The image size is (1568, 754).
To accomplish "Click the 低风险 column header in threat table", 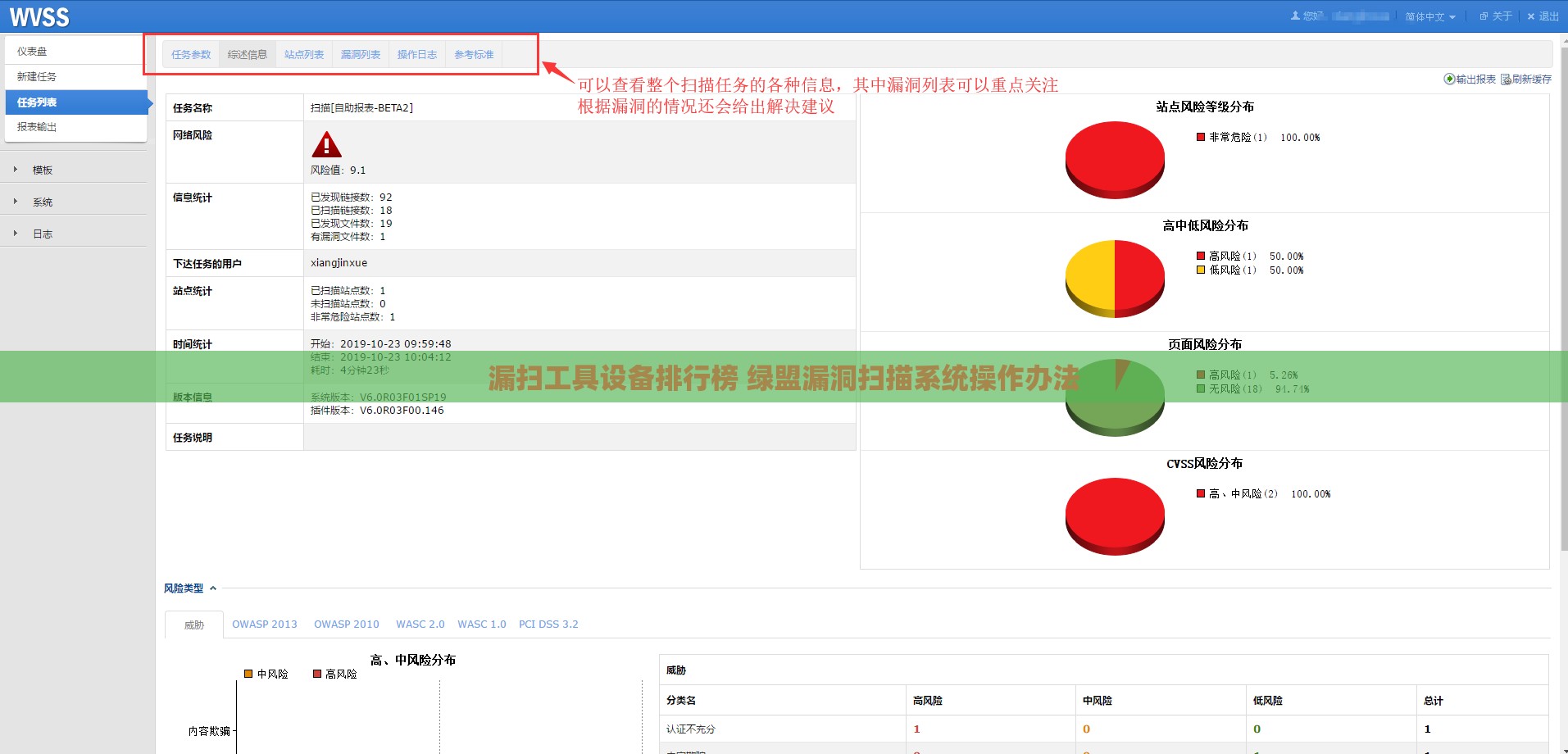I will point(1331,701).
